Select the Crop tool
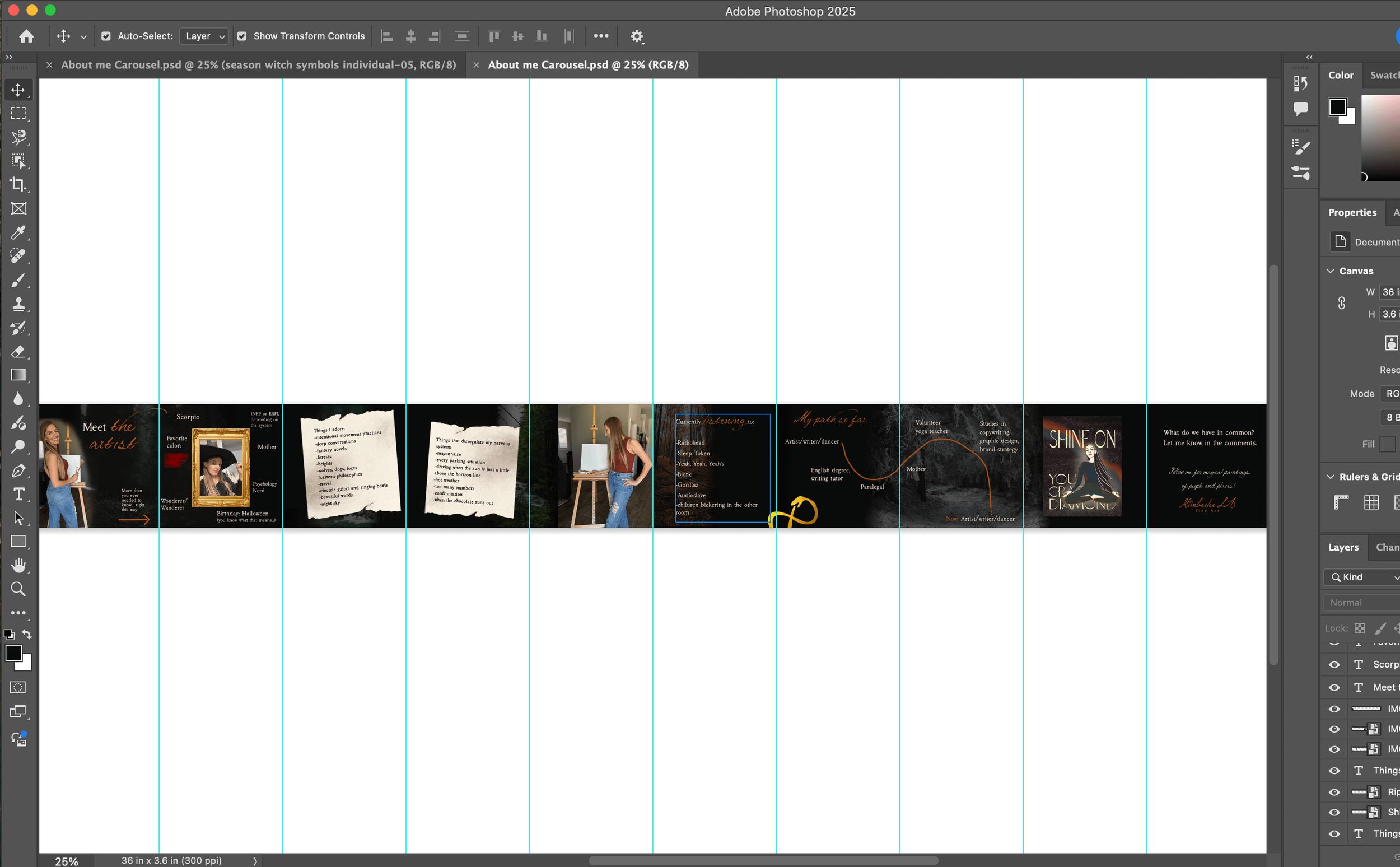 (18, 185)
